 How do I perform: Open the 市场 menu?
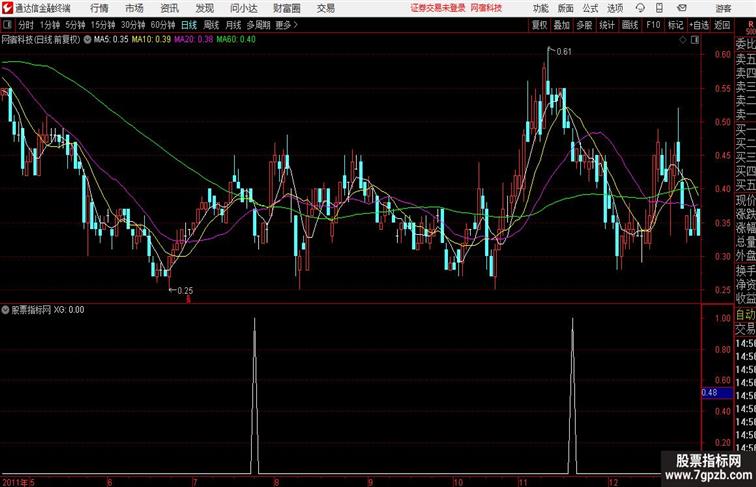(x=134, y=8)
